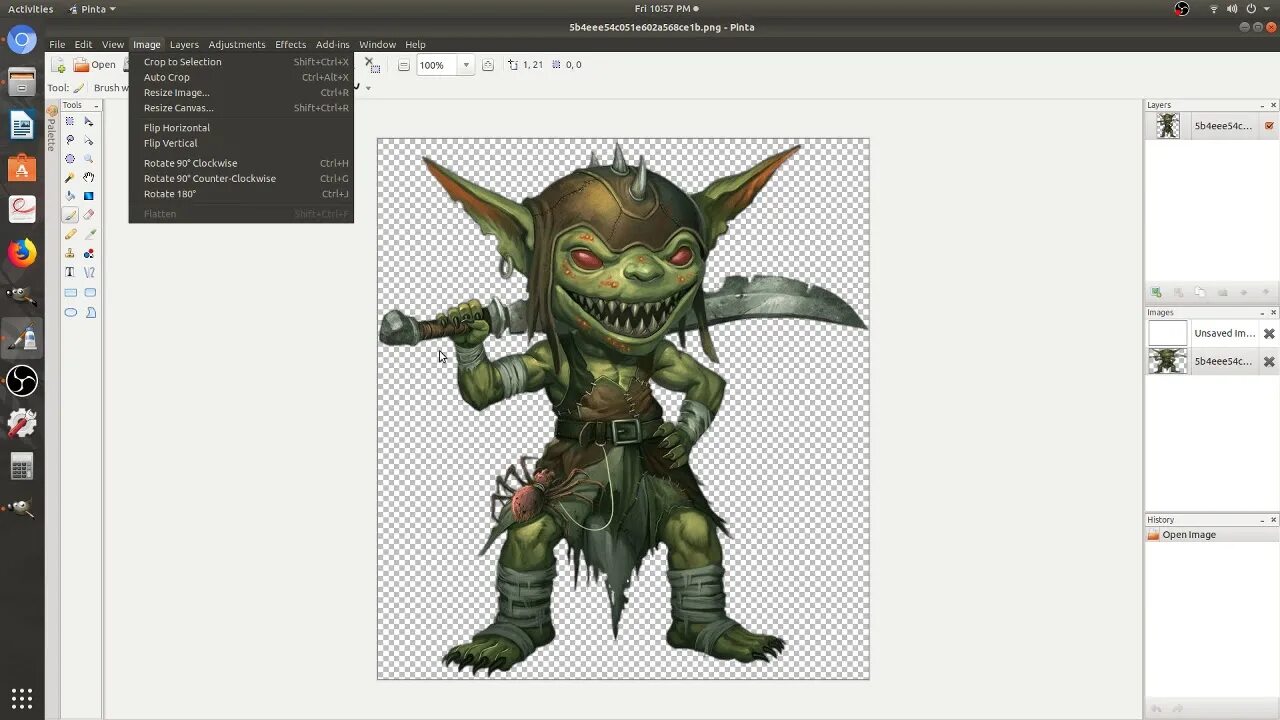Image resolution: width=1280 pixels, height=720 pixels.
Task: Close the 5b4eee54c image entry
Action: pos(1269,362)
